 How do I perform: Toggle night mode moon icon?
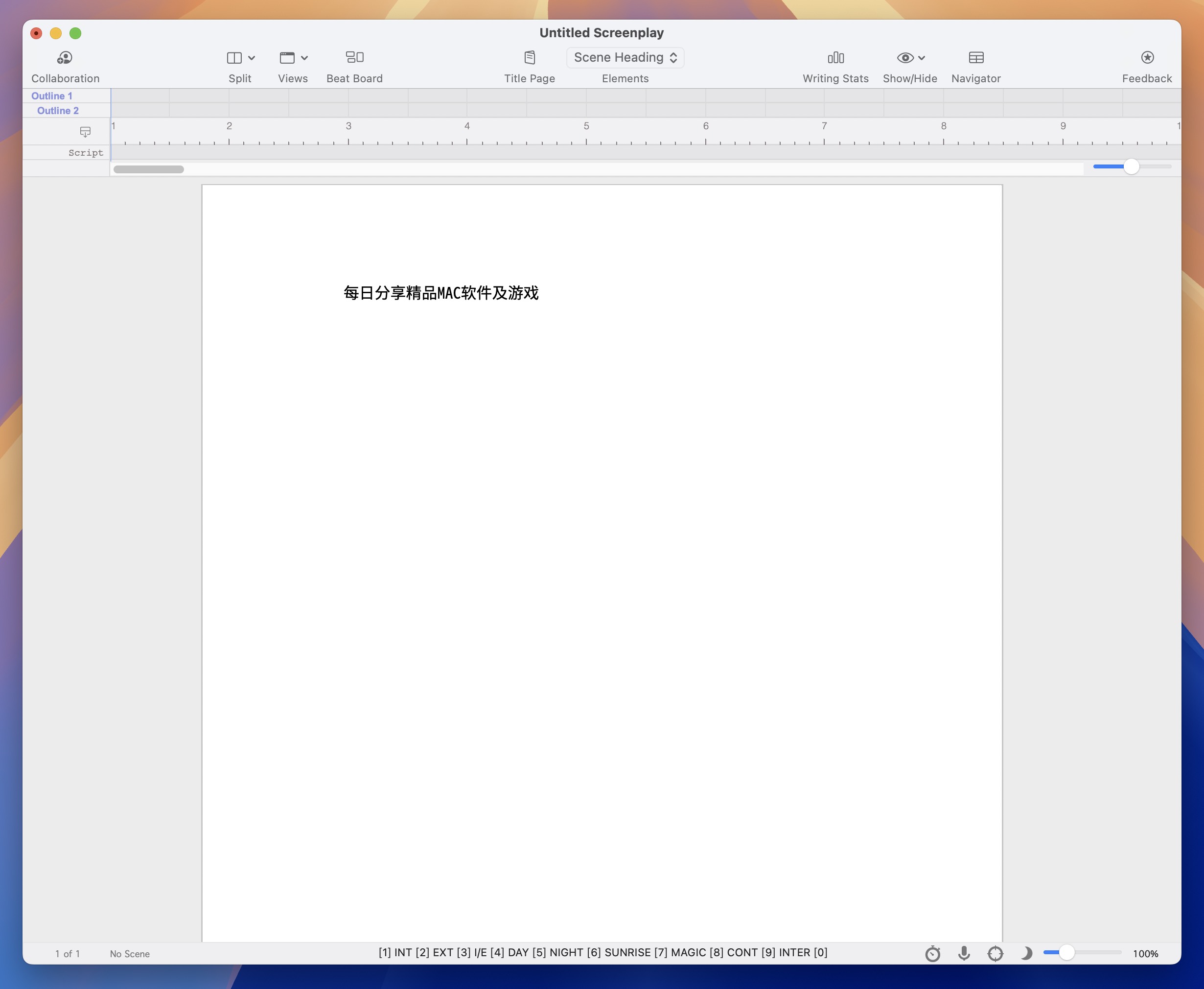tap(1026, 953)
